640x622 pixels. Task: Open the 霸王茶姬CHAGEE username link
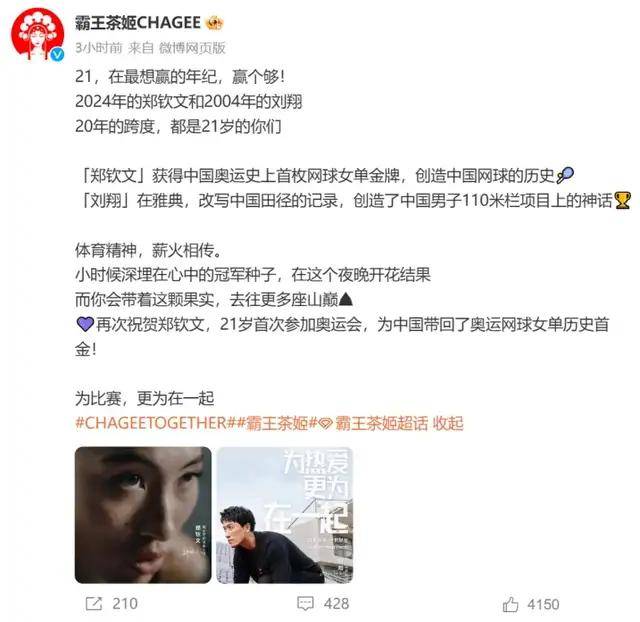138,23
